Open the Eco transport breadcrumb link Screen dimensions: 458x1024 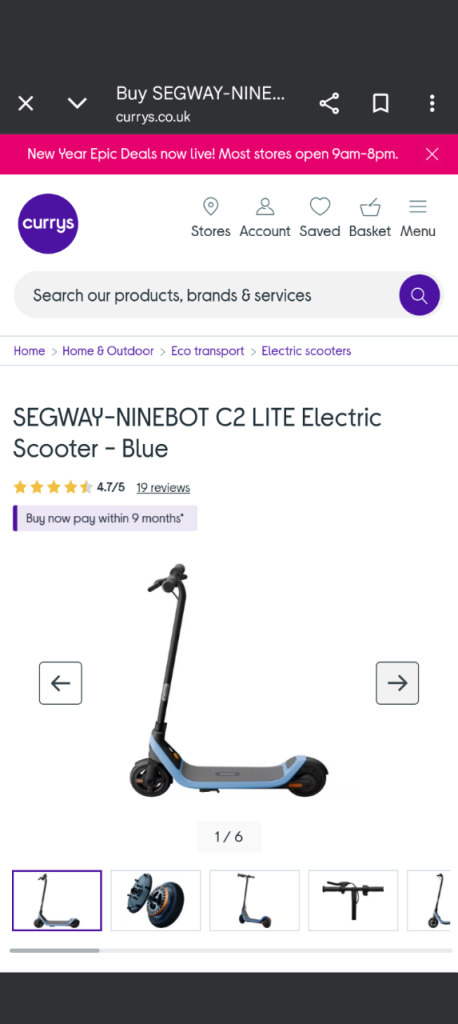click(207, 351)
